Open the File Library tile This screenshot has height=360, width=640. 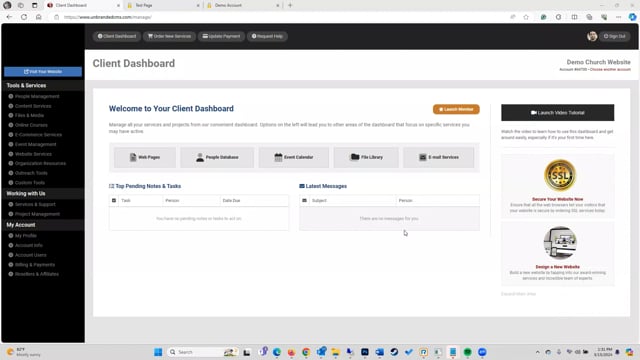[x=366, y=157]
